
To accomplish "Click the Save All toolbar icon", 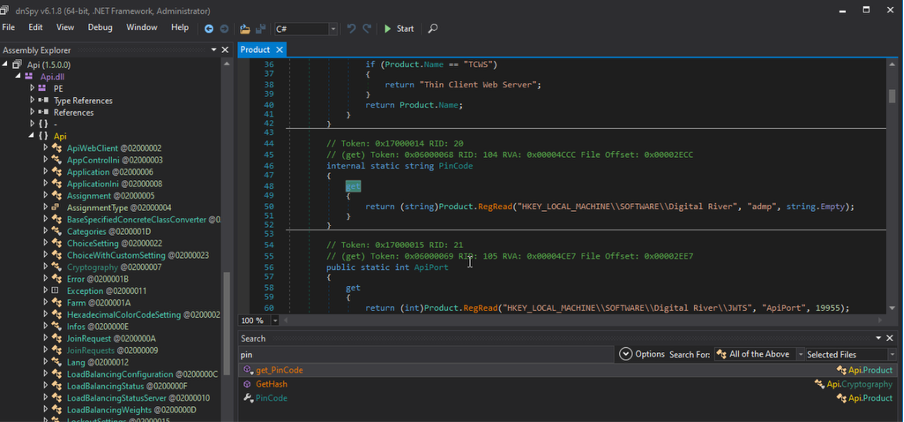I will pos(261,28).
